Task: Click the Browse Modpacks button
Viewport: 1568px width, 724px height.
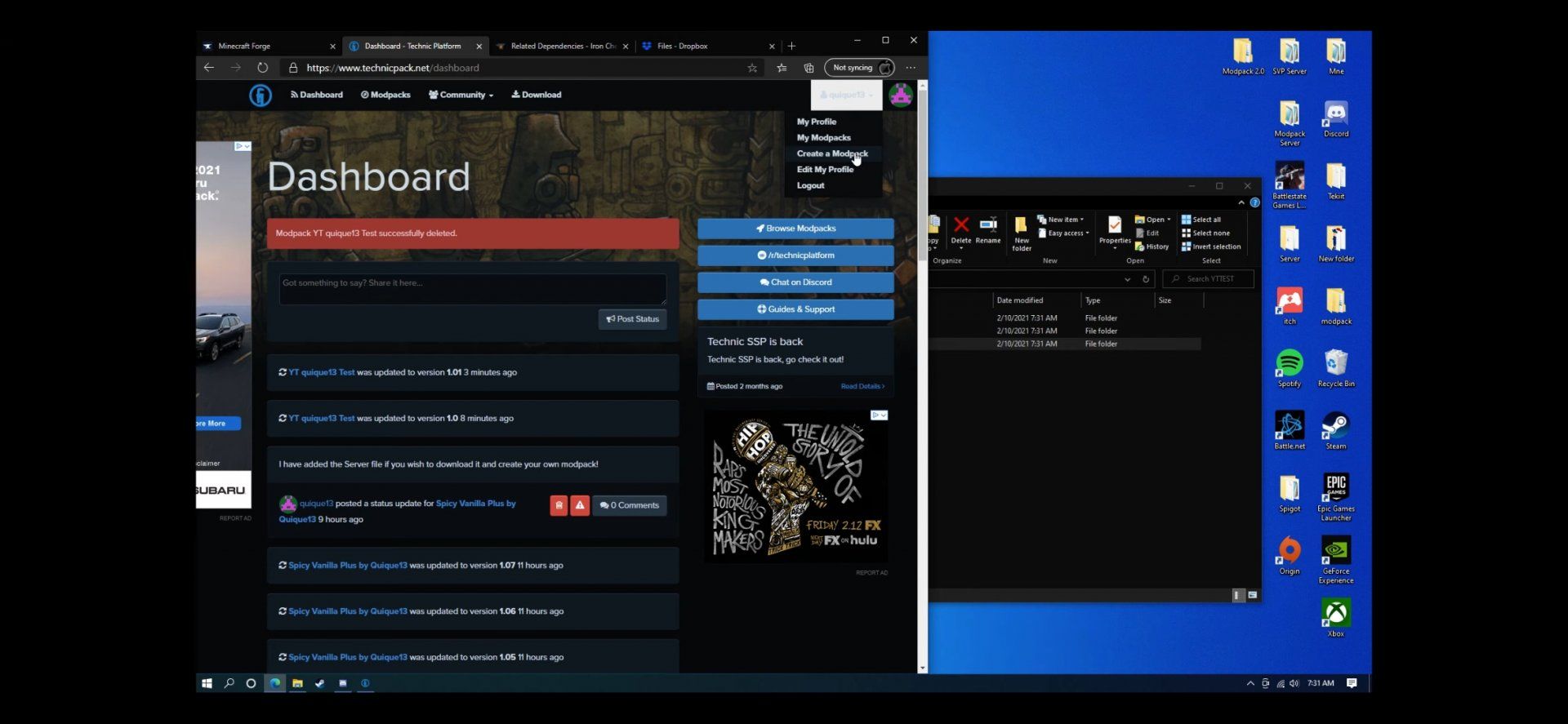Action: pos(795,229)
